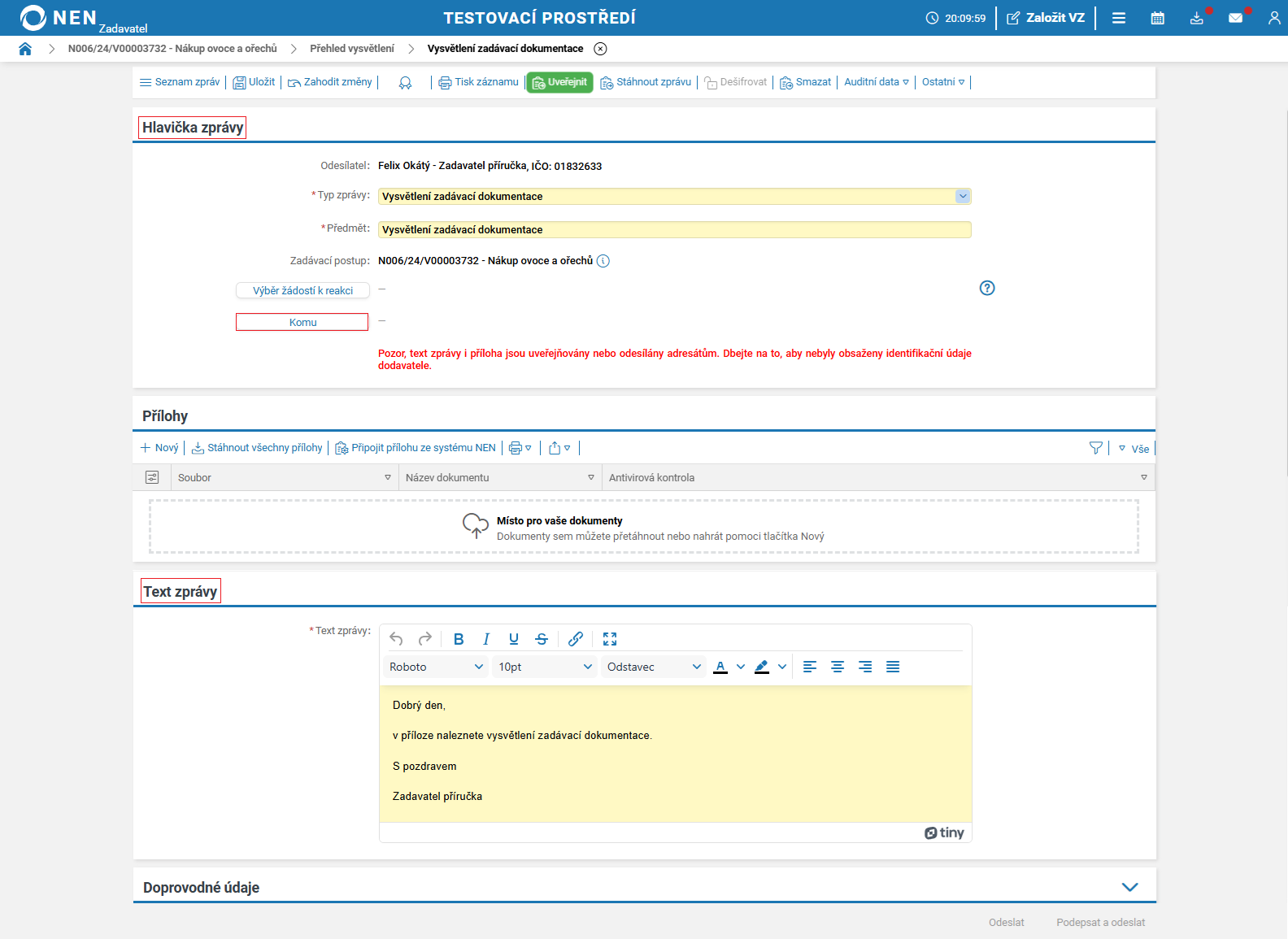This screenshot has height=939, width=1288.
Task: Toggle italic formatting in the editor
Action: tap(486, 639)
